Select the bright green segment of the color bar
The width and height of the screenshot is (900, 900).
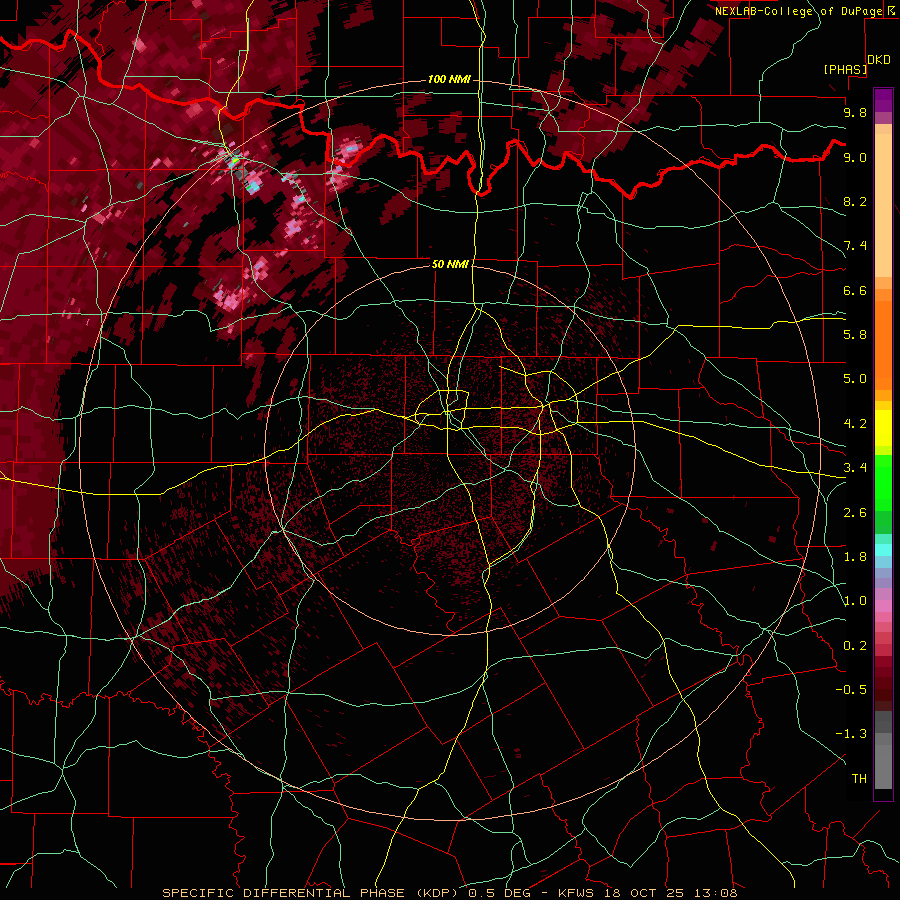click(x=883, y=483)
